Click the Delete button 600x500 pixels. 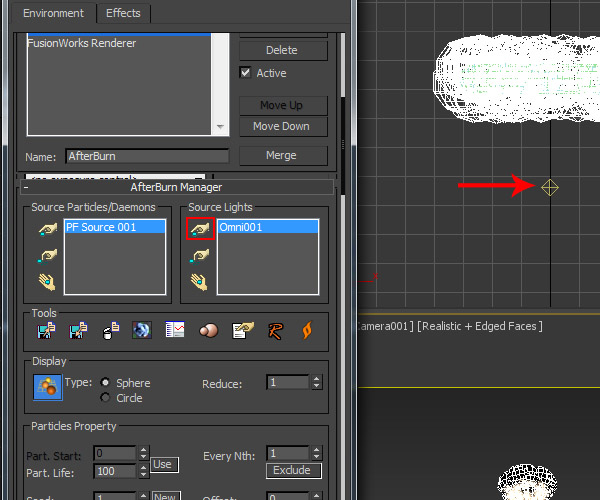tap(283, 50)
